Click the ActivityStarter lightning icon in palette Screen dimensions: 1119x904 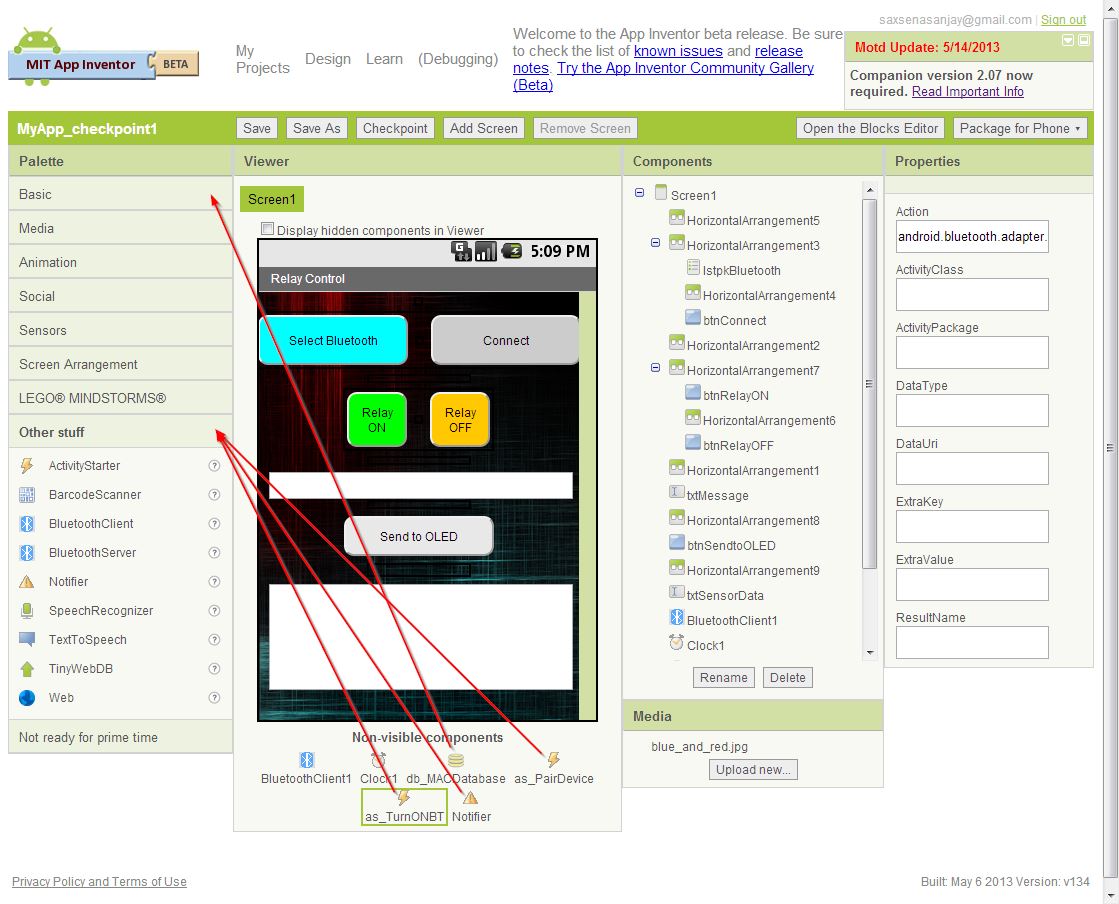(x=26, y=466)
